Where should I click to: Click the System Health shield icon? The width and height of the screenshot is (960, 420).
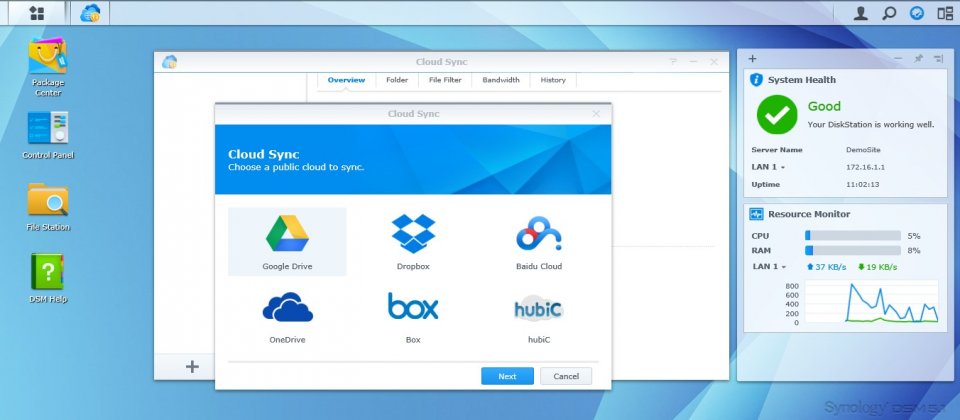coord(757,80)
